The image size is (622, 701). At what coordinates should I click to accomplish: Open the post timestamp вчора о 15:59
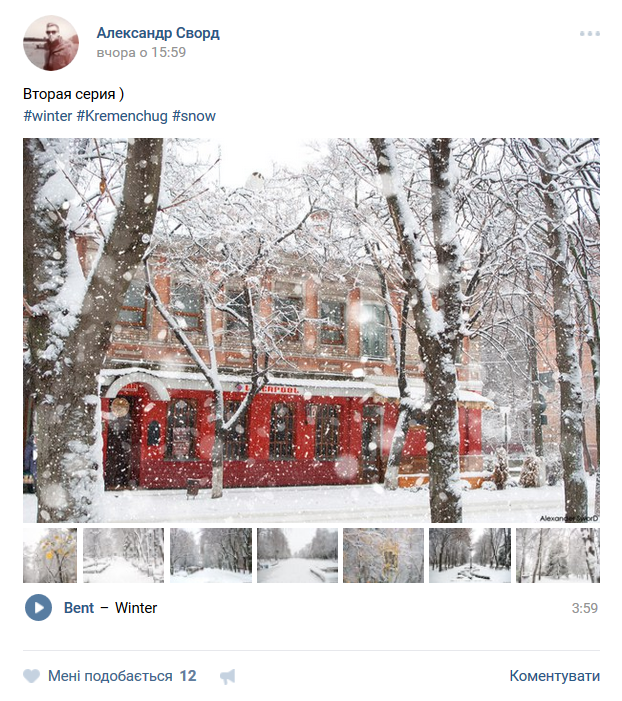(x=141, y=52)
